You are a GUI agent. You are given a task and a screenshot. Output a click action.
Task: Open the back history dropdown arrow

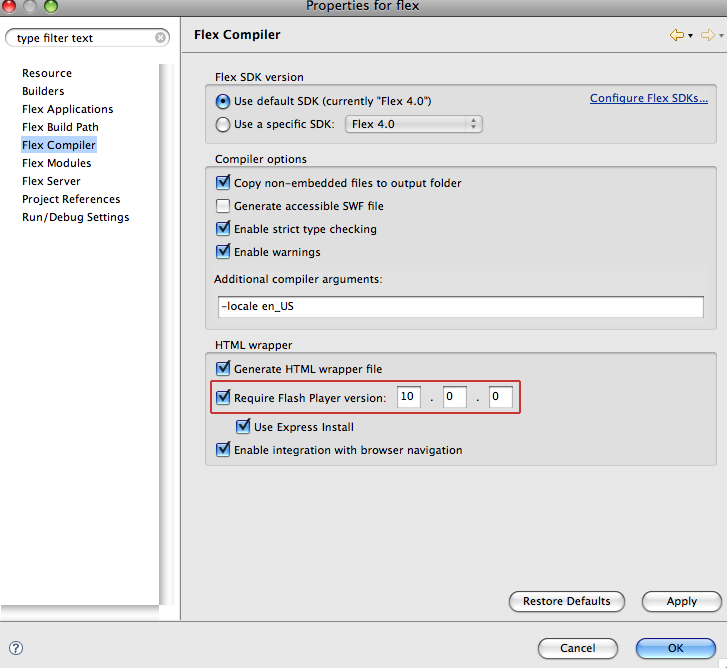[690, 36]
